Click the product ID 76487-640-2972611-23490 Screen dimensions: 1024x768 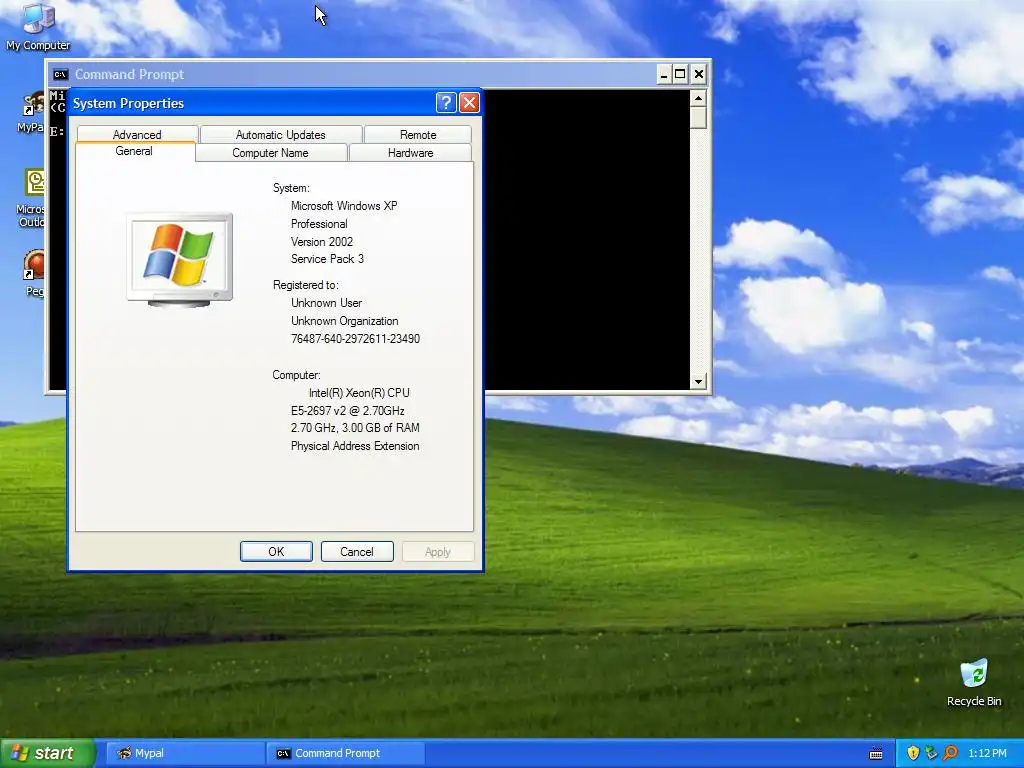point(355,339)
